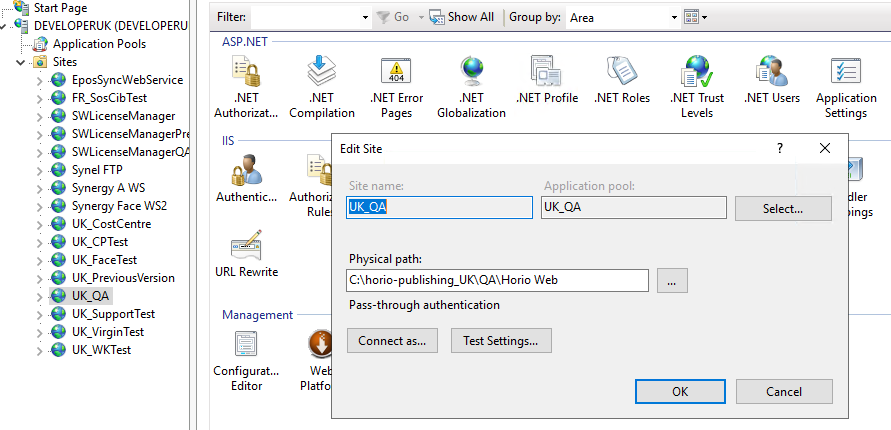Open .NET Error Pages 404 icon
Viewport: 891px width, 430px height.
point(396,72)
